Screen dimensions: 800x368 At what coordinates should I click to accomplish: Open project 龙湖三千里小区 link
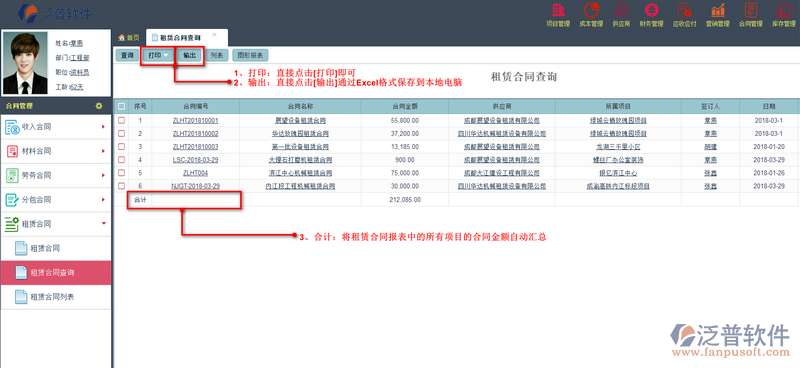(618, 147)
